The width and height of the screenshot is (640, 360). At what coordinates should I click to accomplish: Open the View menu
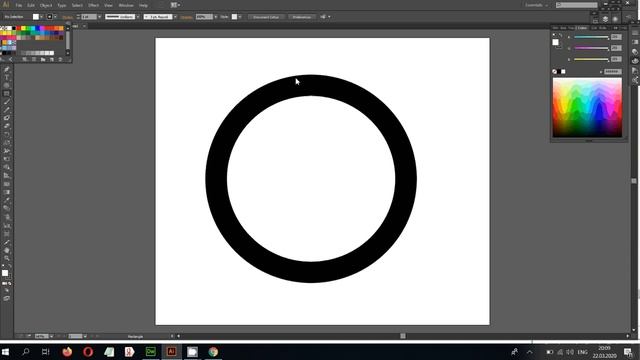pos(108,5)
